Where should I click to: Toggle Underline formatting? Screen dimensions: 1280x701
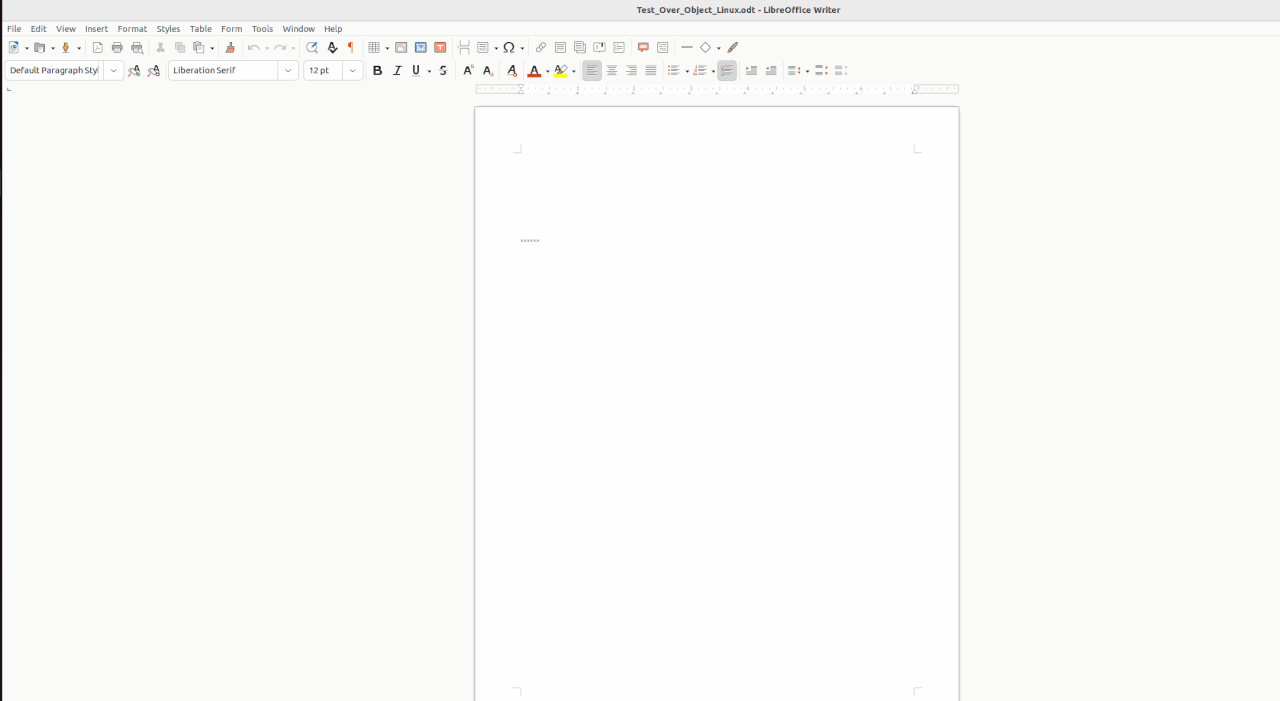point(416,71)
